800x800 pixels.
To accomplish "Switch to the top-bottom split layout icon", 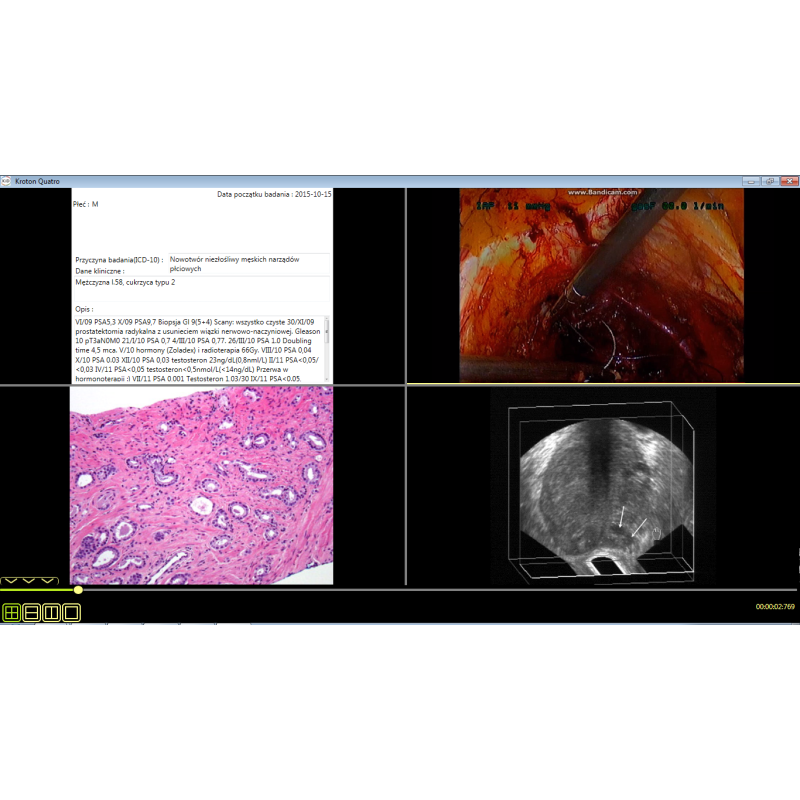I will pyautogui.click(x=32, y=612).
